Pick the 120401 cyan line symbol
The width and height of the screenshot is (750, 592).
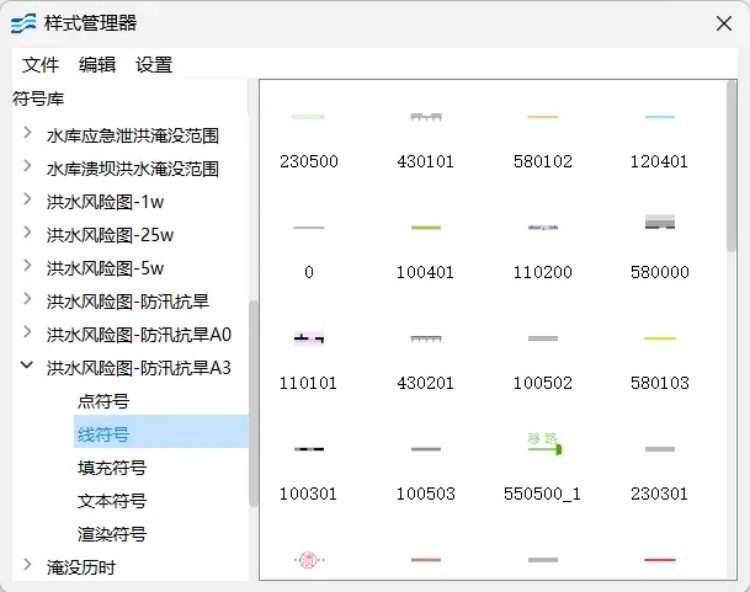point(659,118)
